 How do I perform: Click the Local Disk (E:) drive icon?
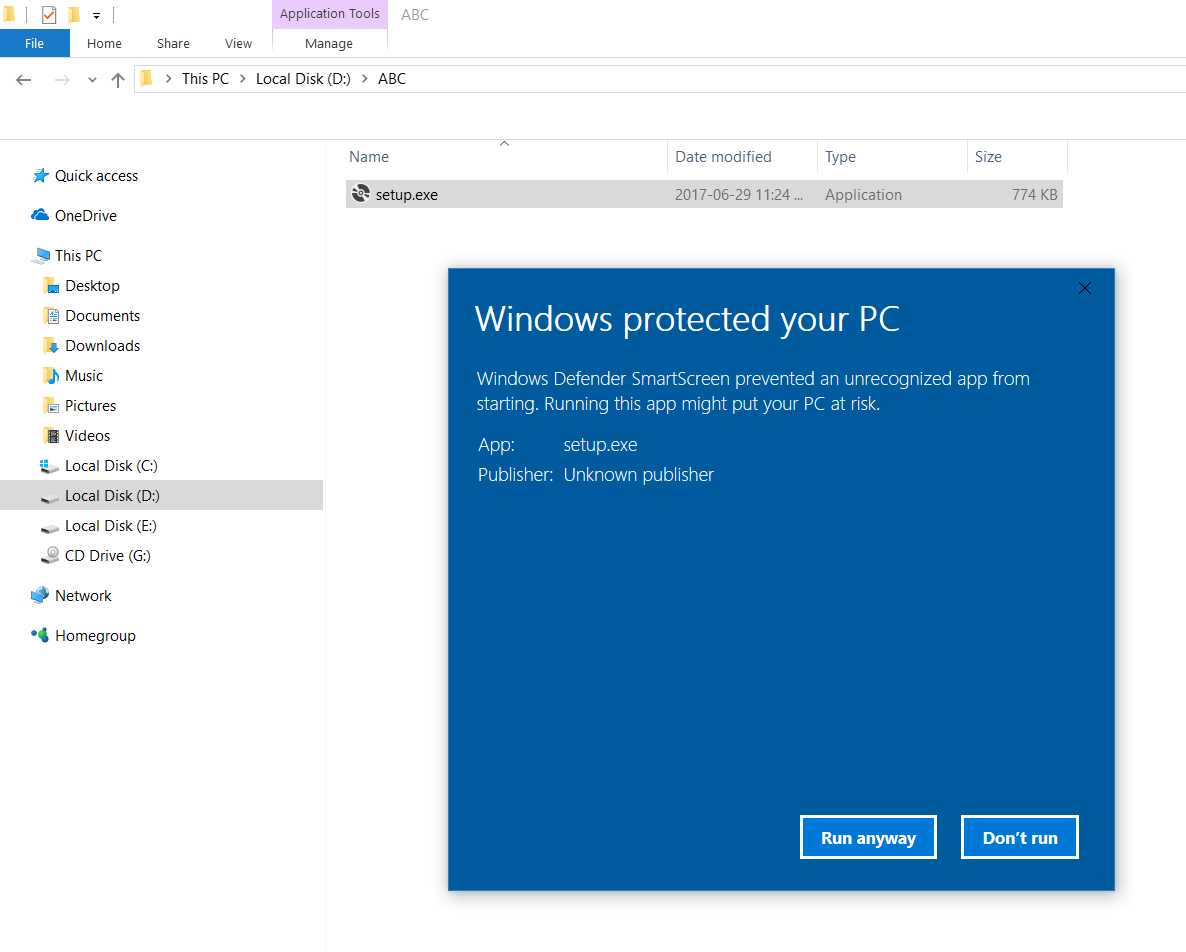pyautogui.click(x=50, y=528)
